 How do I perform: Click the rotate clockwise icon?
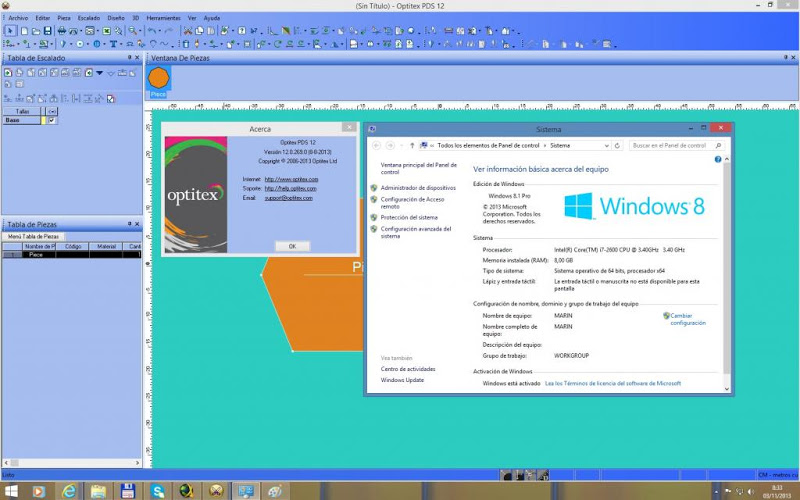(278, 44)
